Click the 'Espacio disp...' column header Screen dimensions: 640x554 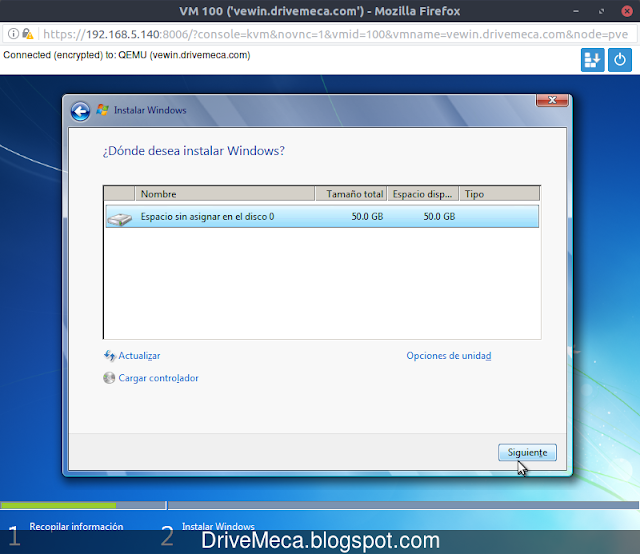(x=423, y=194)
